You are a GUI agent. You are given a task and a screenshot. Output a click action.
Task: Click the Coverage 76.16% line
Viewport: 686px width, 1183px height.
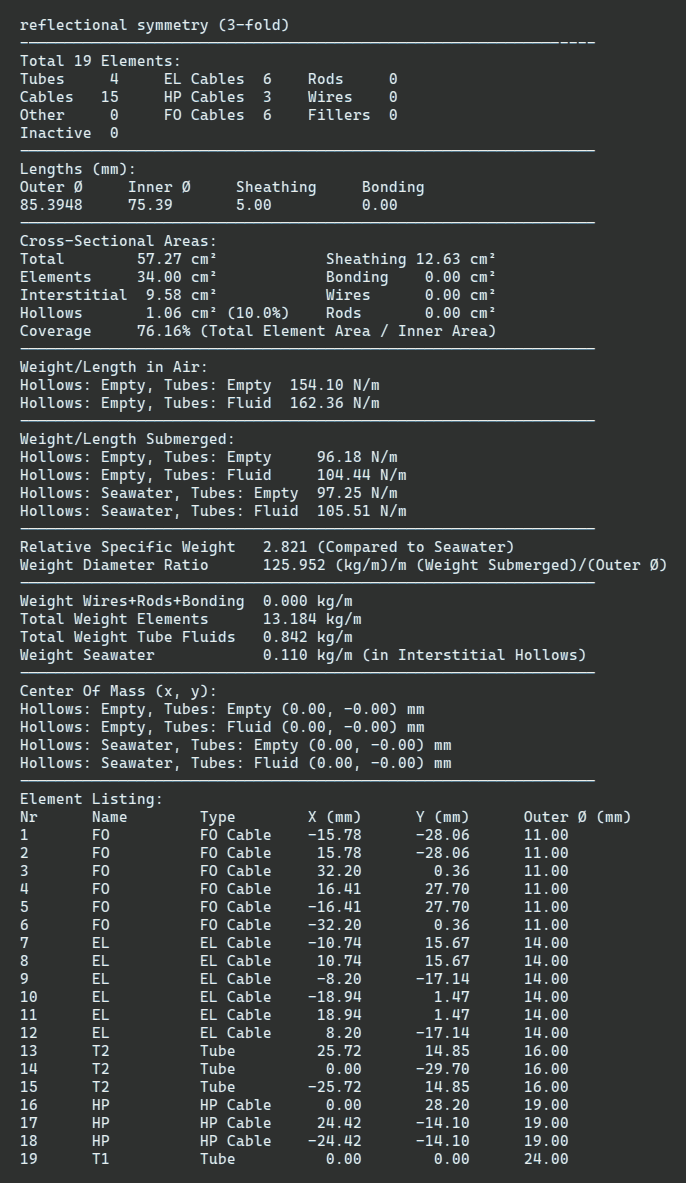click(258, 331)
